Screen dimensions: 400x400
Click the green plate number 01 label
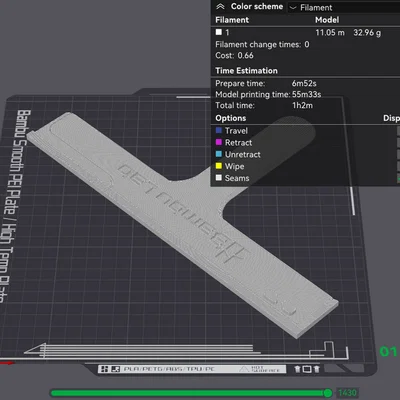pos(388,351)
